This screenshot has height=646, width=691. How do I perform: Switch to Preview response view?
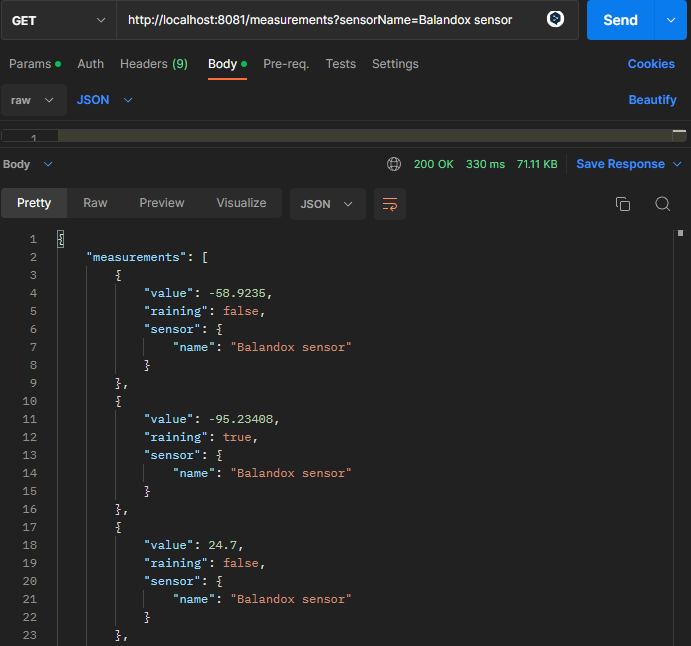coord(162,203)
